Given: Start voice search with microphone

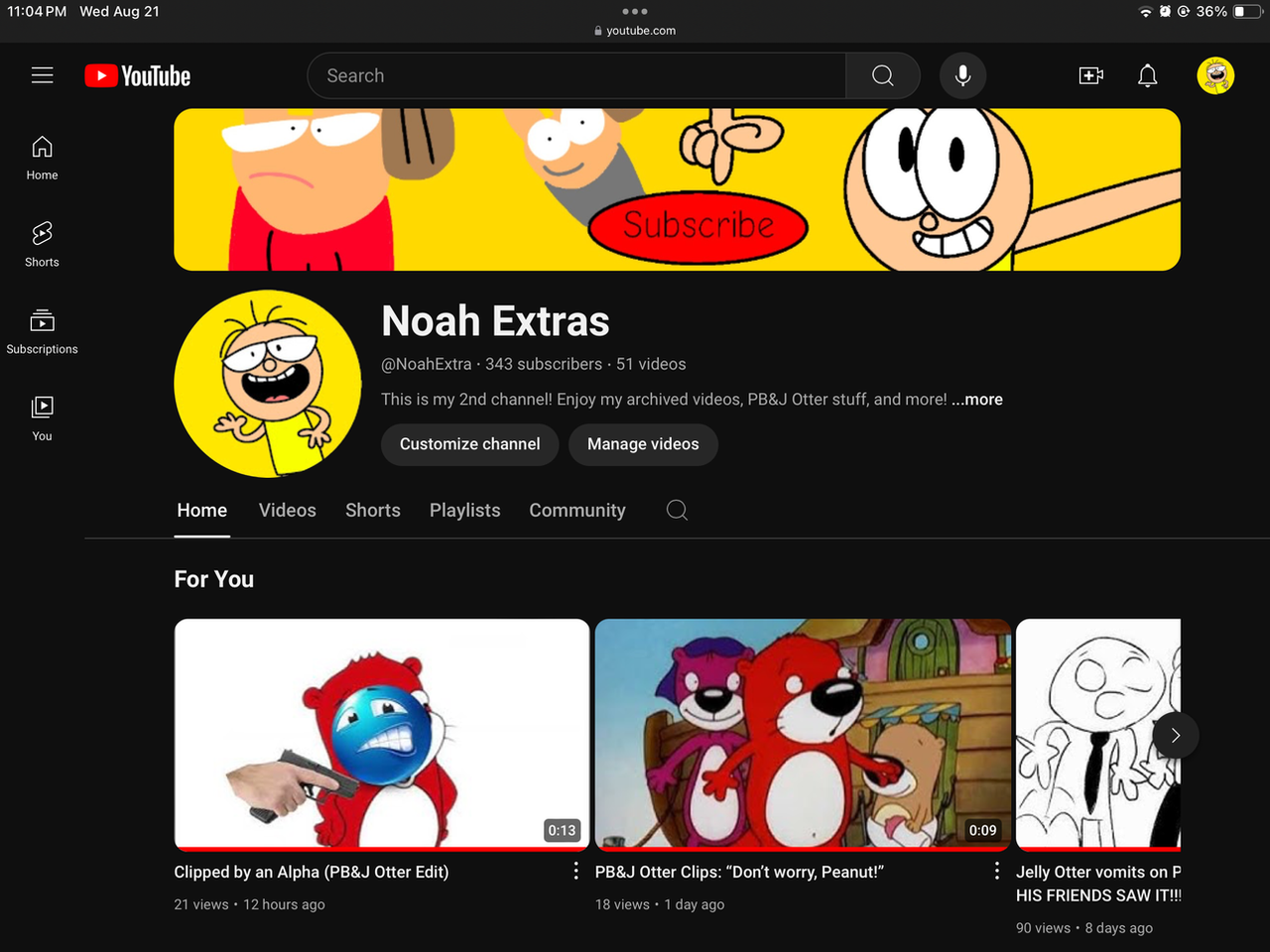Looking at the screenshot, I should pos(962,76).
